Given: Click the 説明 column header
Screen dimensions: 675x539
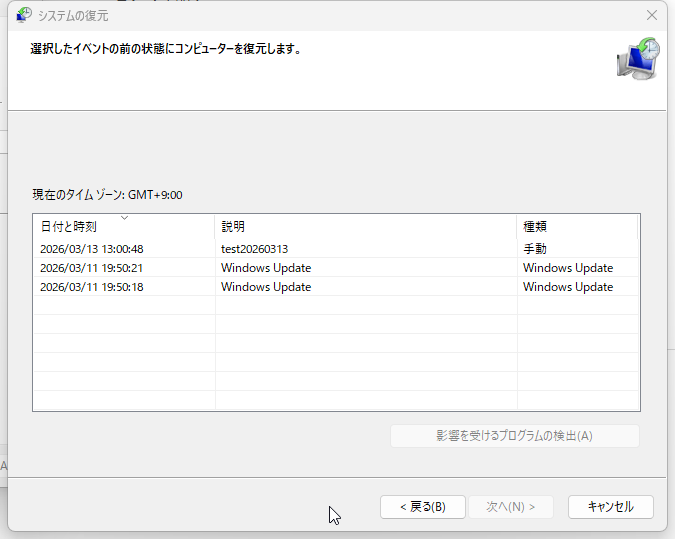Looking at the screenshot, I should 365,226.
